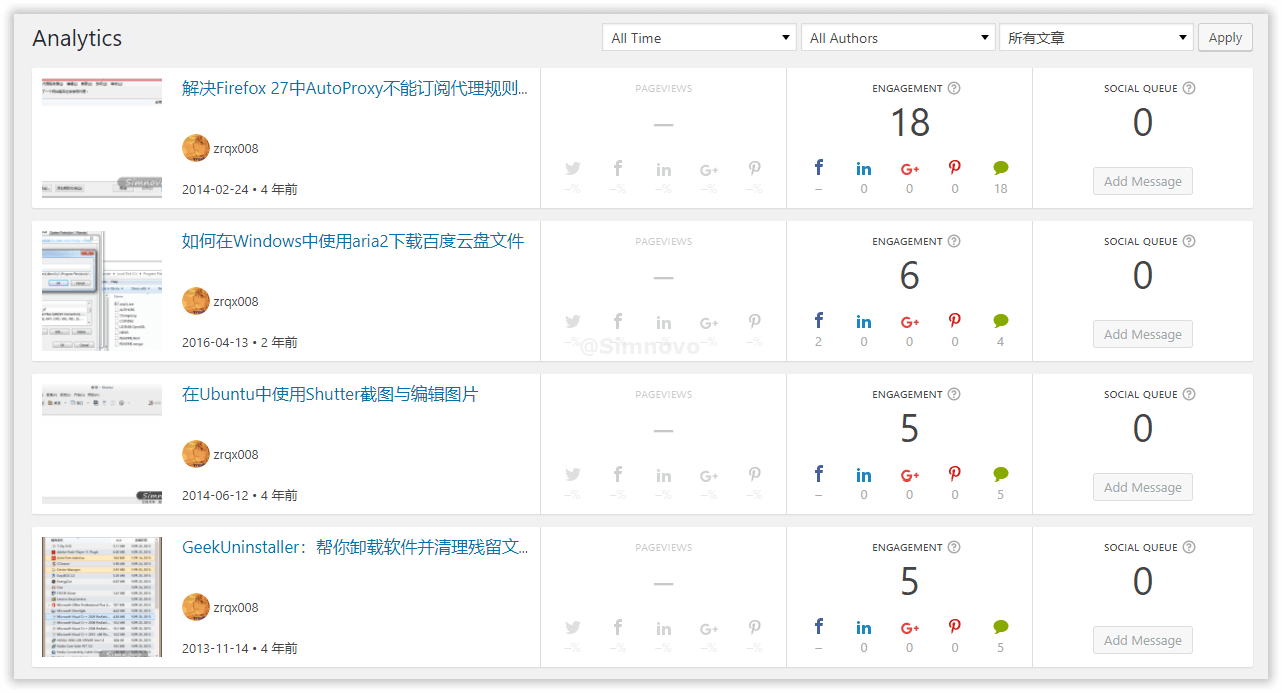
Task: Open the 如何在Windows中使用aria2下载百度云盘文件 article link
Action: pyautogui.click(x=352, y=241)
